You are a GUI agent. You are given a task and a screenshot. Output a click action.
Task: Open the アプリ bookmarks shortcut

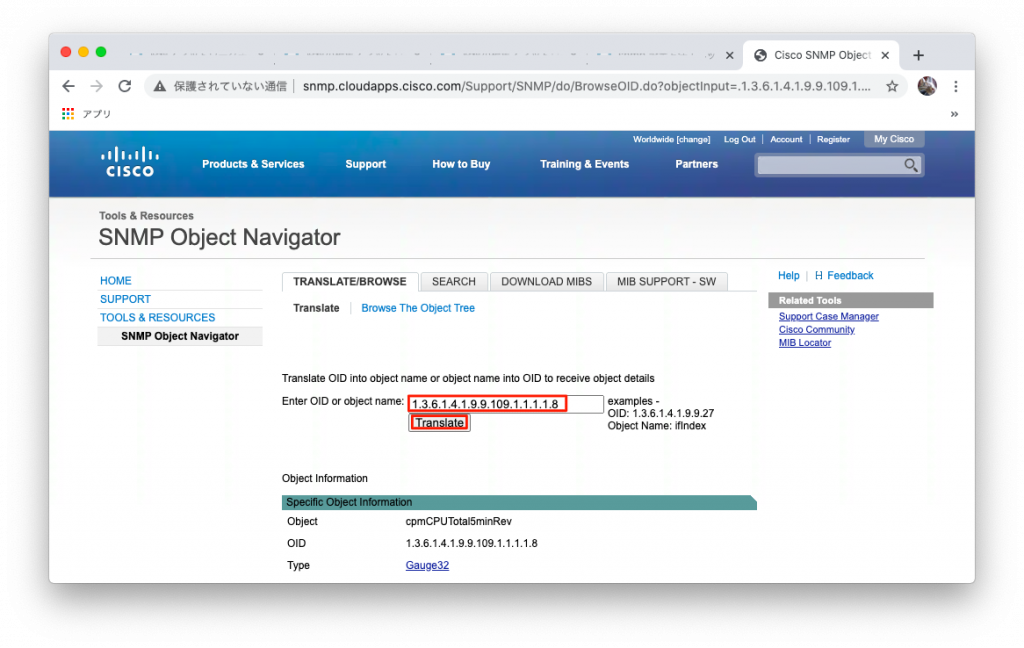[87, 113]
